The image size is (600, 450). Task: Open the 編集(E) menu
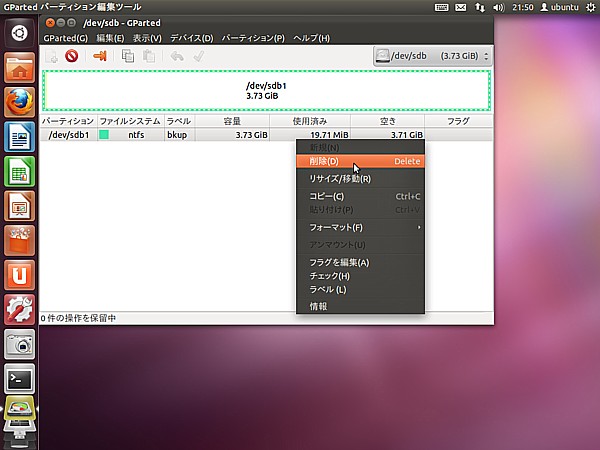(110, 38)
